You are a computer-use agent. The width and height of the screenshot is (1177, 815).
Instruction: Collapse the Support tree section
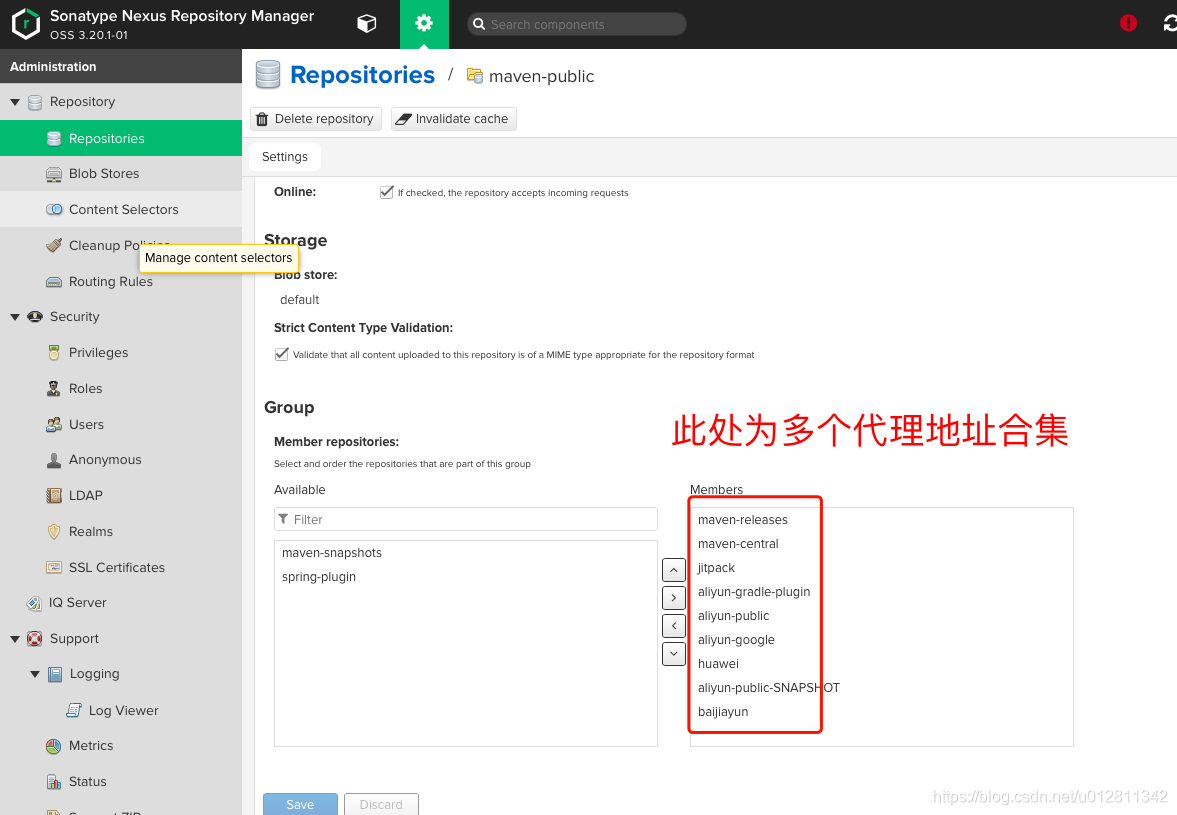[x=15, y=639]
